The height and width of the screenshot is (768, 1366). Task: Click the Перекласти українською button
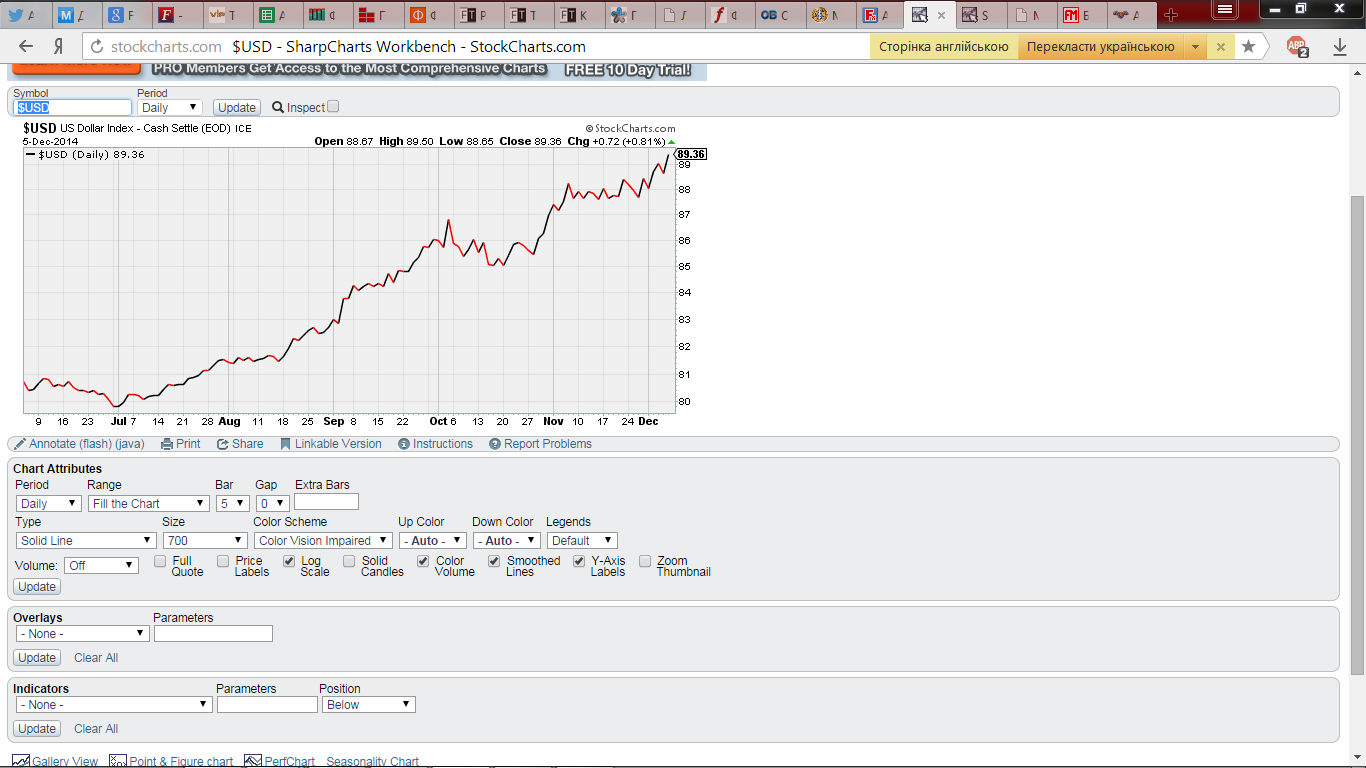pos(1101,47)
